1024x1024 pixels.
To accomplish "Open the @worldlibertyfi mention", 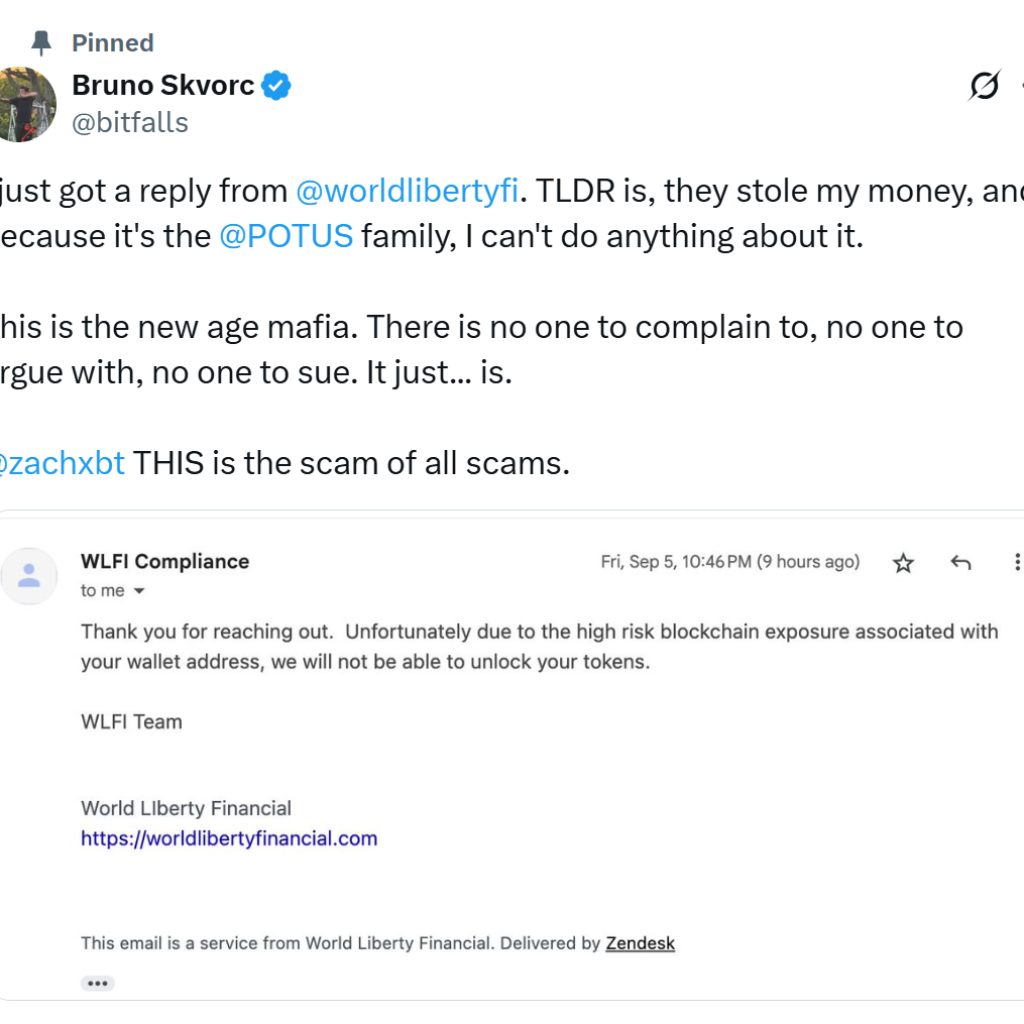I will [x=407, y=190].
